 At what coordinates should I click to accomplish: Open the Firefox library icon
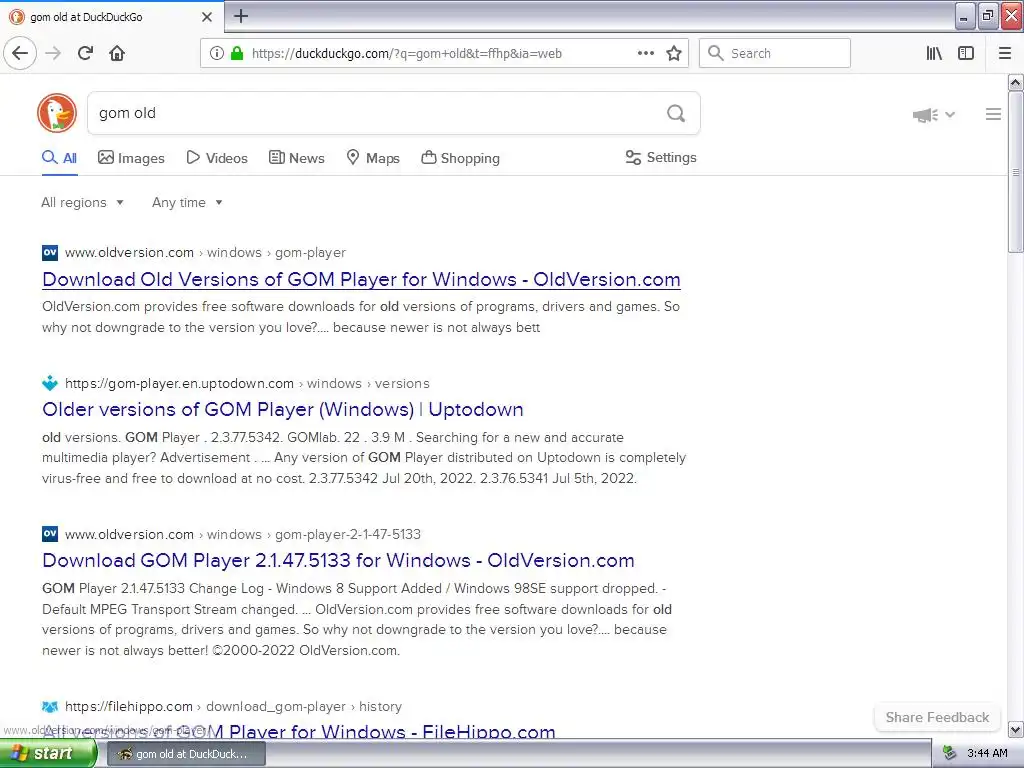934,53
